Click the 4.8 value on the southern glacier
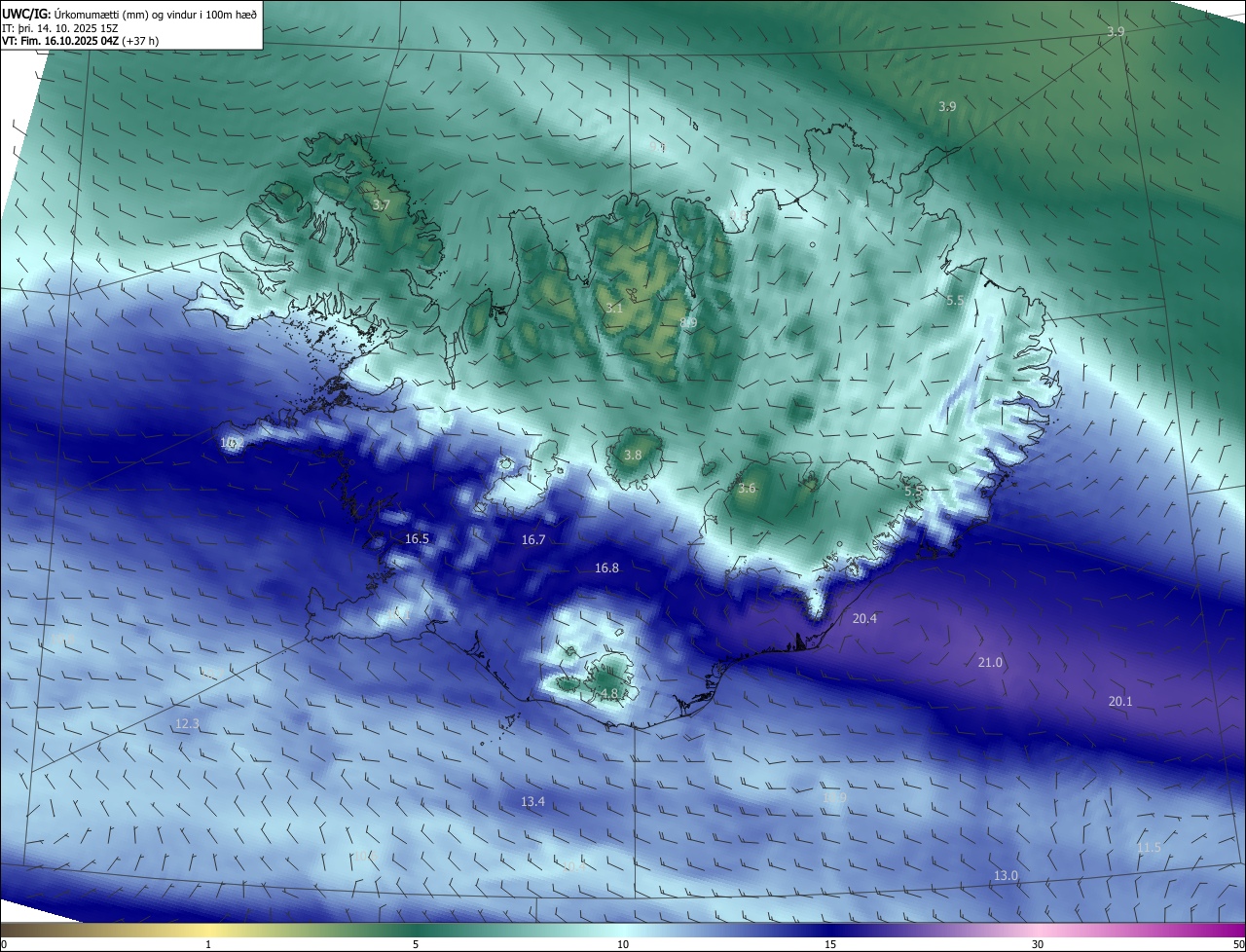 tap(609, 693)
